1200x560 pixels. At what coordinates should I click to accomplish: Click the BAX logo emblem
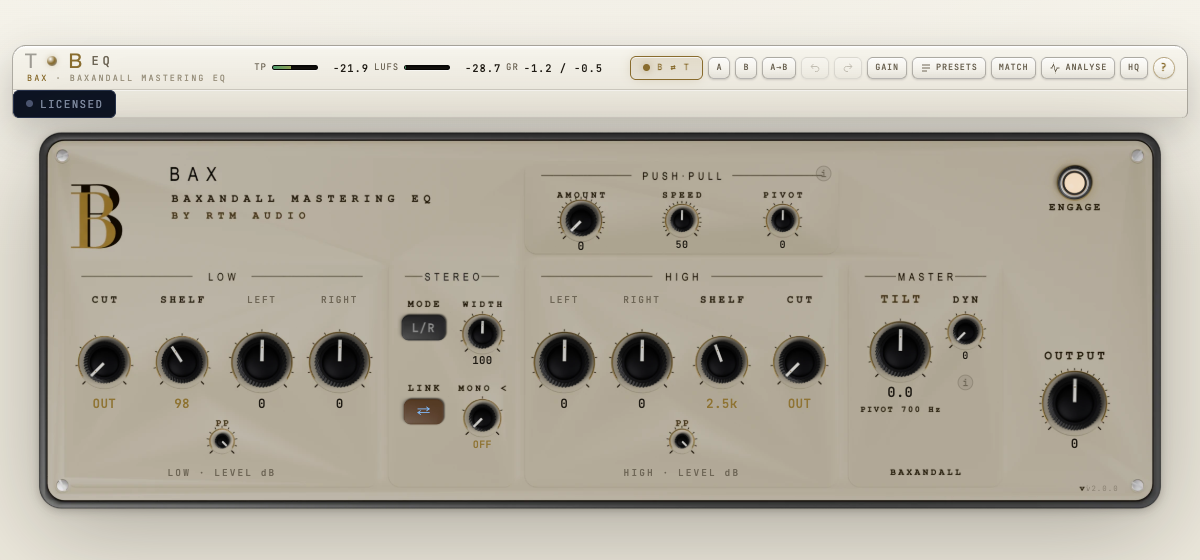(x=96, y=216)
